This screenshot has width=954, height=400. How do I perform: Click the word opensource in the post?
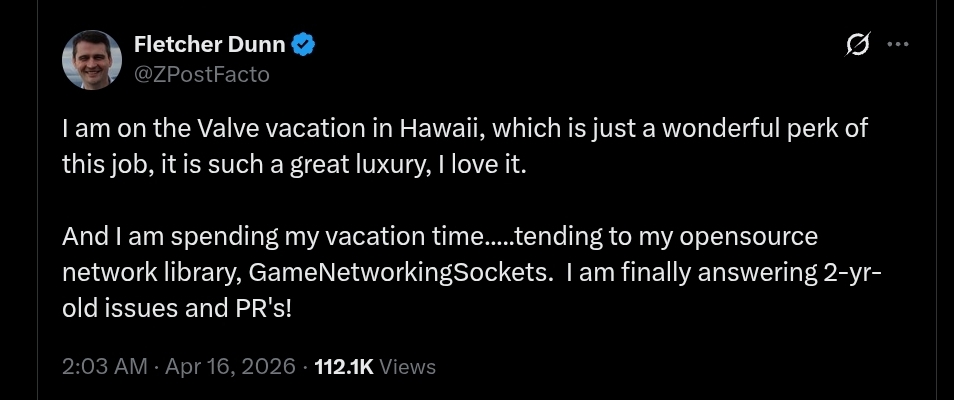748,237
